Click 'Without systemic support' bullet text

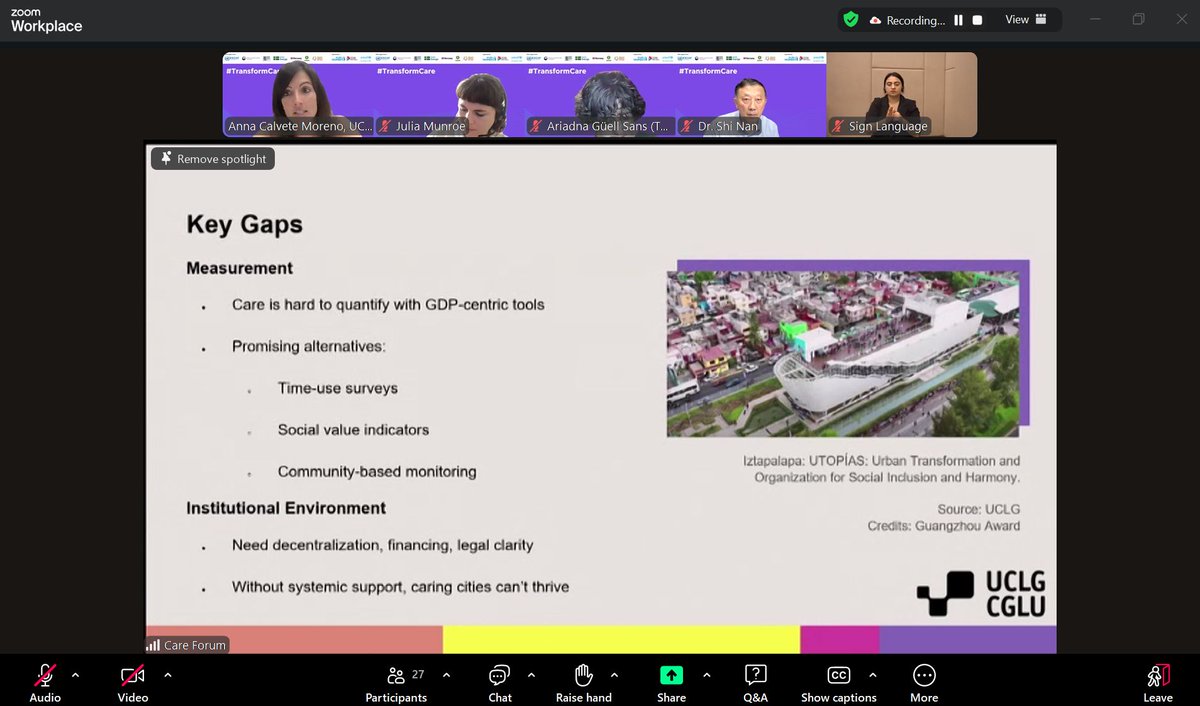(x=400, y=587)
